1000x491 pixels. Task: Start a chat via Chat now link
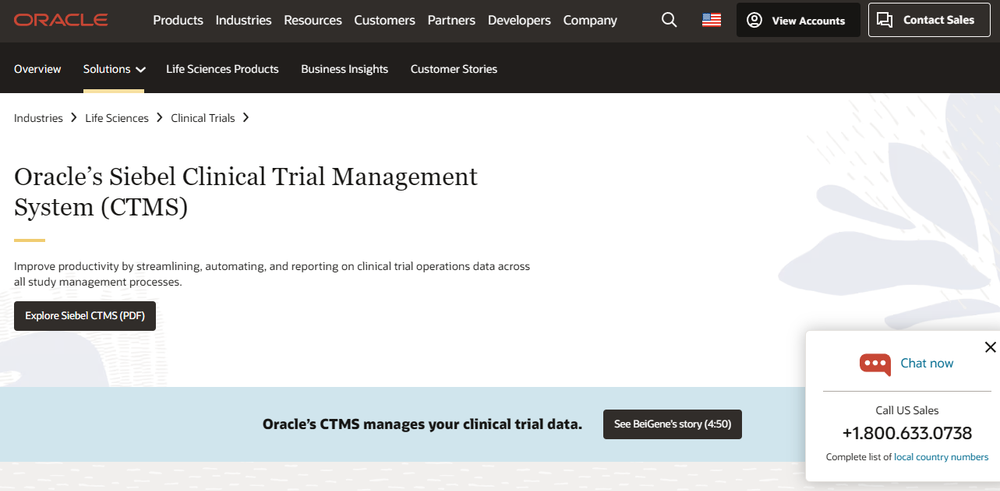click(x=927, y=363)
